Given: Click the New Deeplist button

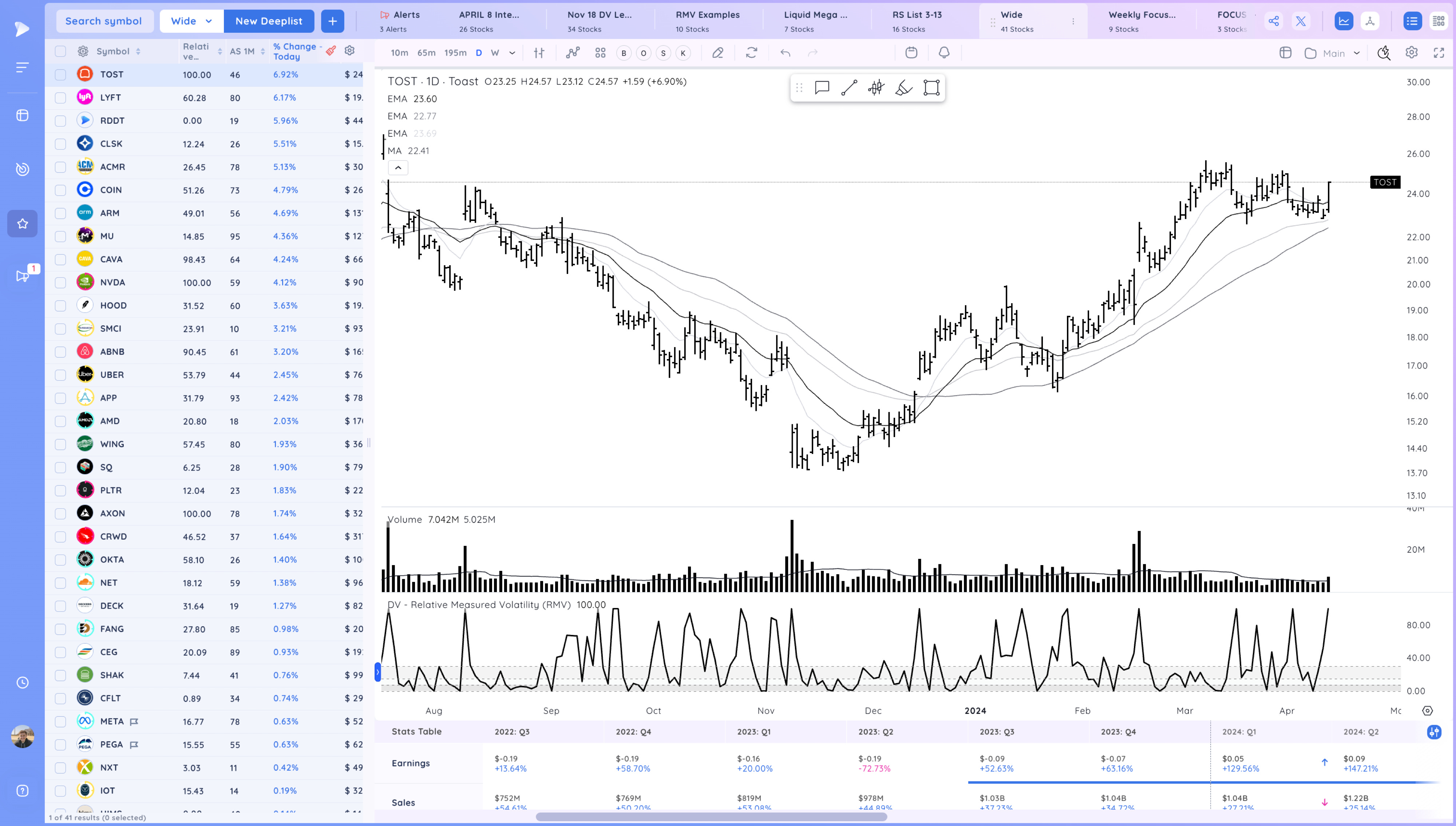Looking at the screenshot, I should [269, 21].
